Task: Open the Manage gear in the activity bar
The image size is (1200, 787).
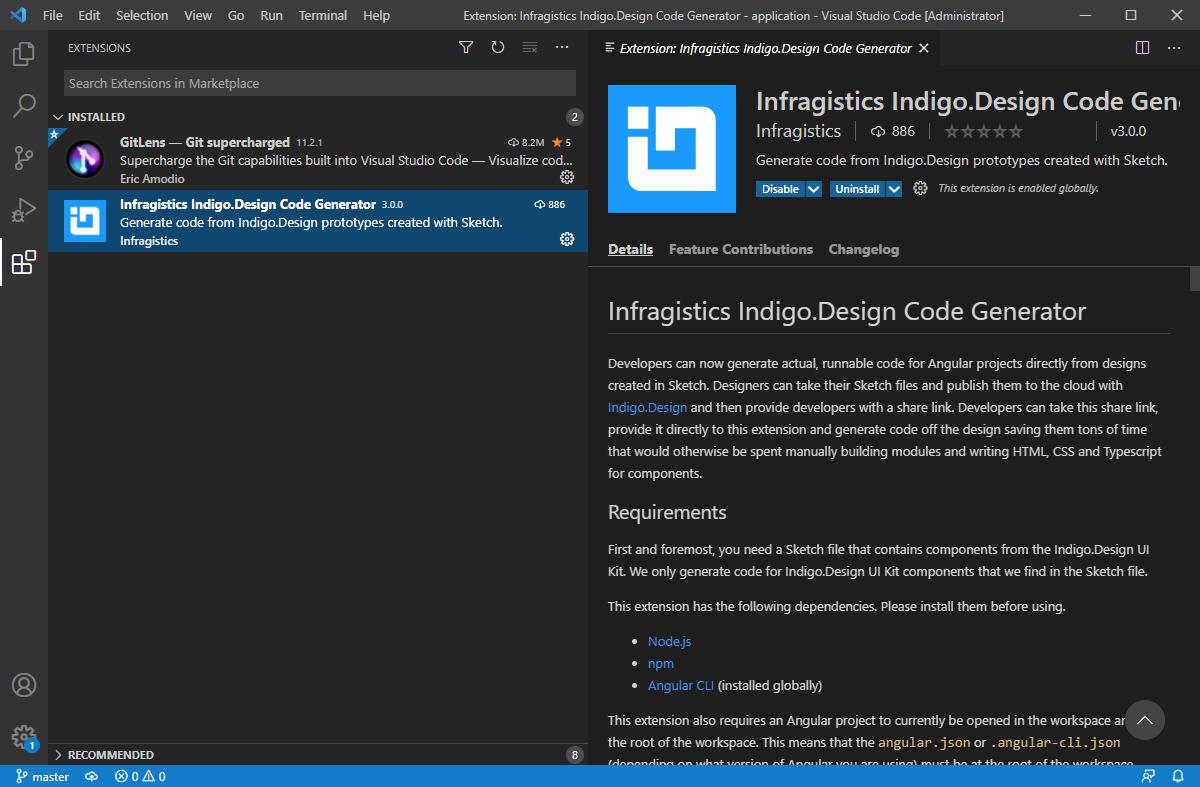Action: (x=24, y=737)
